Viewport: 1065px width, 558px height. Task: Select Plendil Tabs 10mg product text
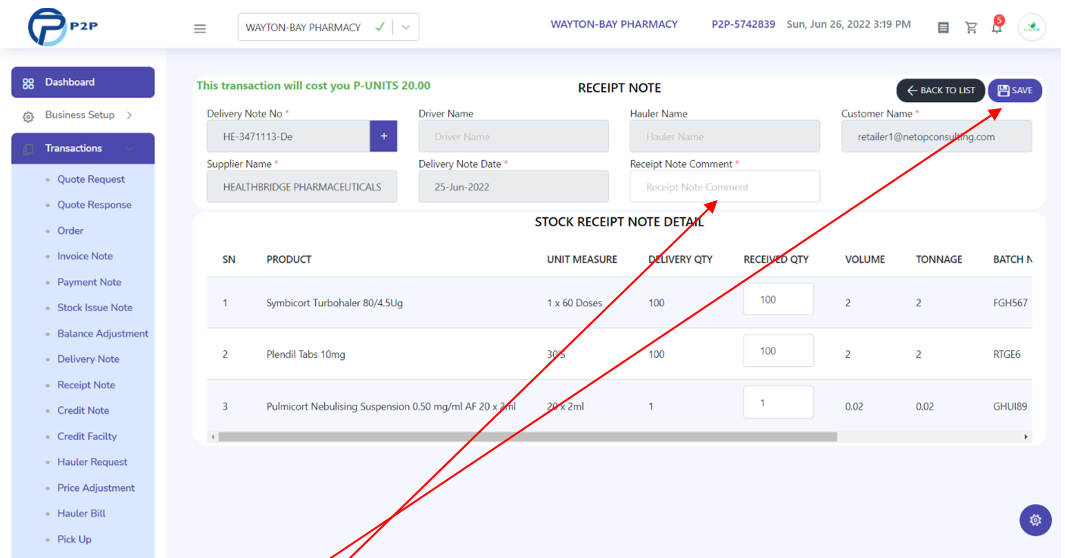[x=306, y=354]
